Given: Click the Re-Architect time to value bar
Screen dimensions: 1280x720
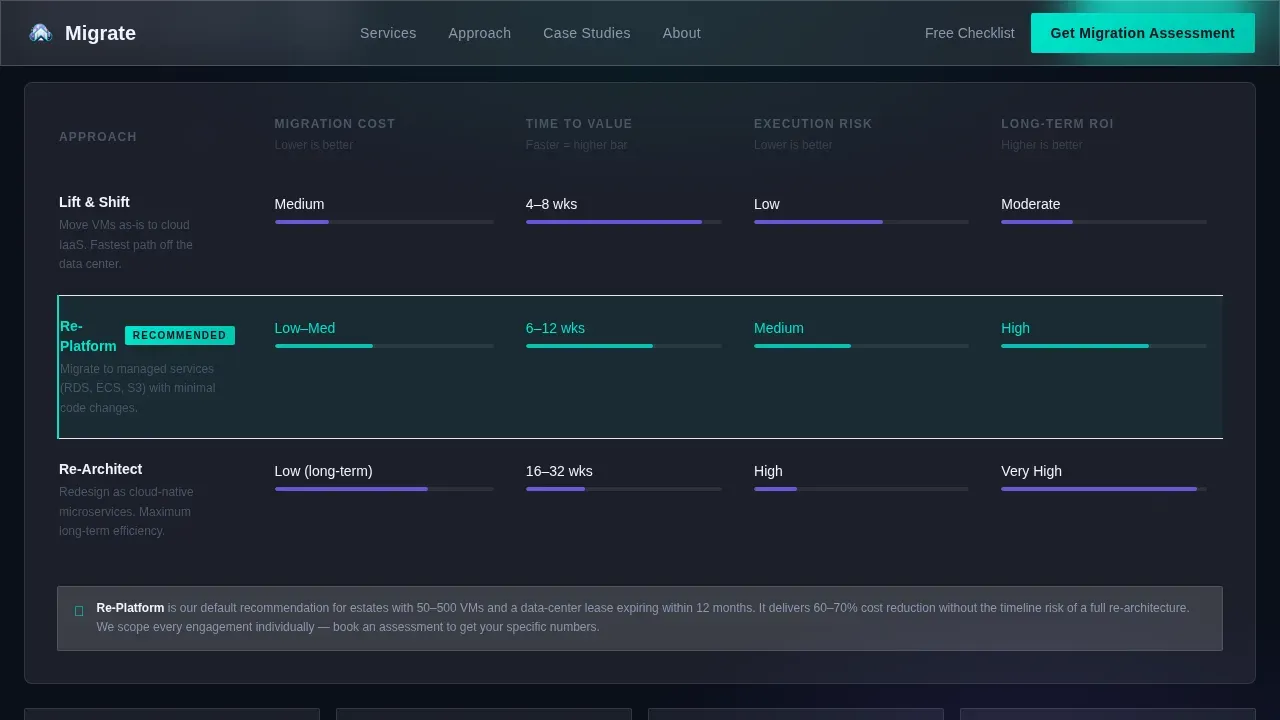Looking at the screenshot, I should 623,489.
